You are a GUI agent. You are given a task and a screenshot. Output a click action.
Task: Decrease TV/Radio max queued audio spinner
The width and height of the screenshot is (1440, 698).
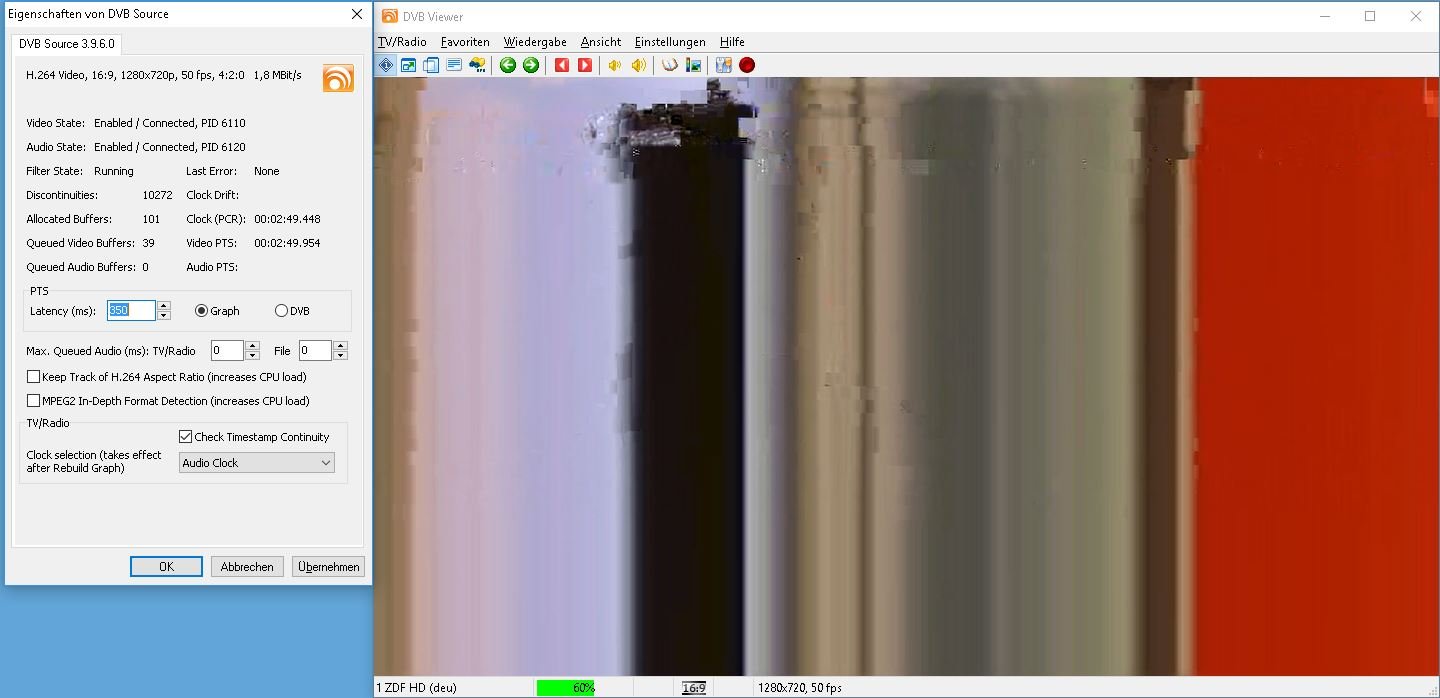pos(252,356)
